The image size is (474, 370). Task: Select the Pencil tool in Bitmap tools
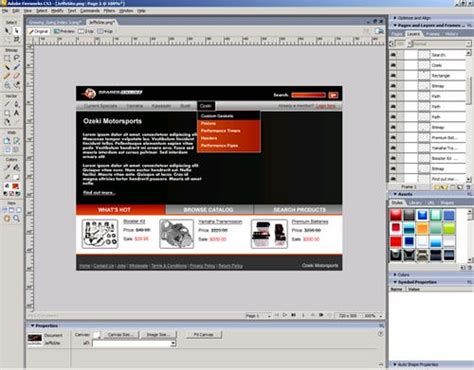coord(7,76)
